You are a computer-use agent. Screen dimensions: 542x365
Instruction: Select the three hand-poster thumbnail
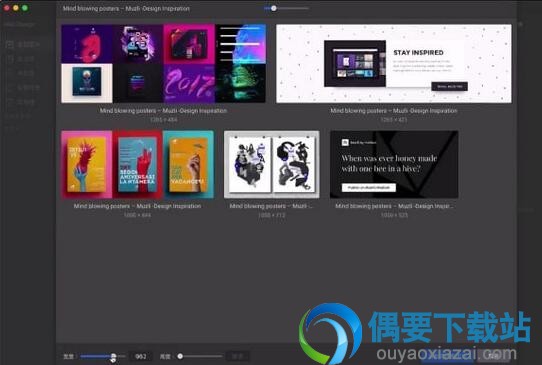coord(137,164)
